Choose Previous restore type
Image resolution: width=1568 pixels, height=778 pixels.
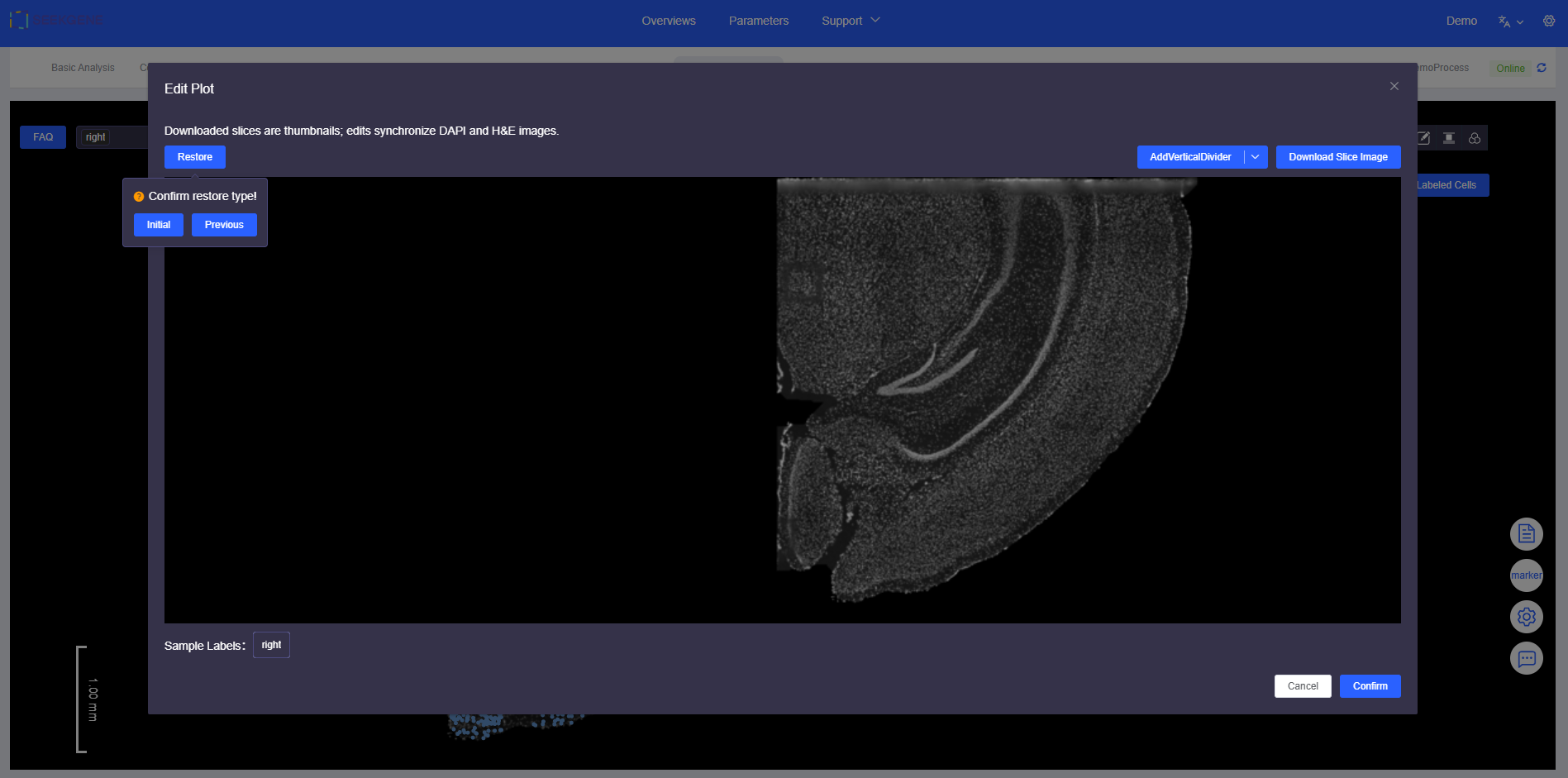tap(224, 225)
